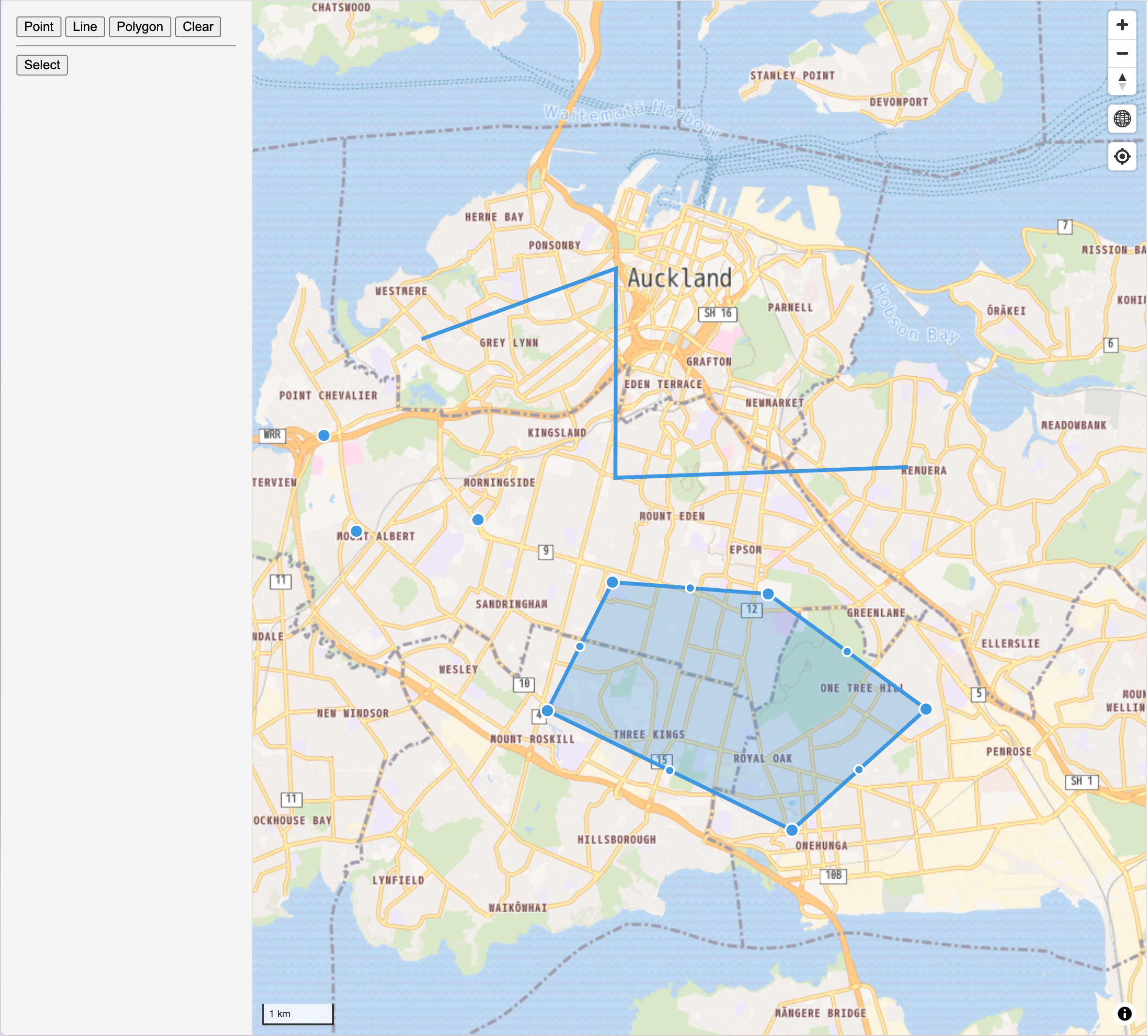Viewport: 1148px width, 1036px height.
Task: Click polygon vertex near Onehunga
Action: click(791, 830)
